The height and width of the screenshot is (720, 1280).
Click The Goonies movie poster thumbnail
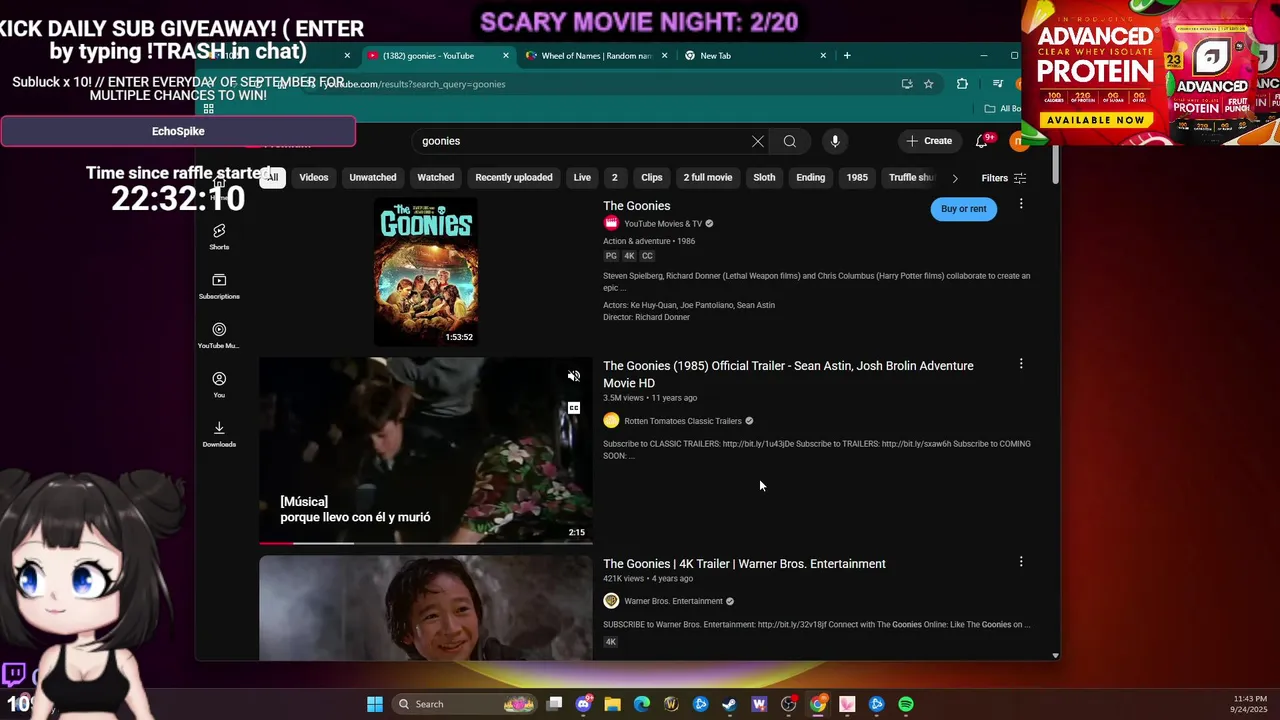click(426, 272)
